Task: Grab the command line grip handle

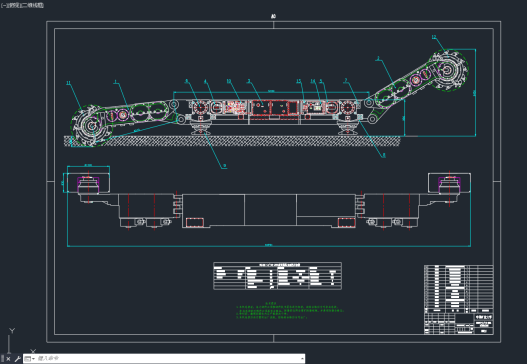Action: 3,359
